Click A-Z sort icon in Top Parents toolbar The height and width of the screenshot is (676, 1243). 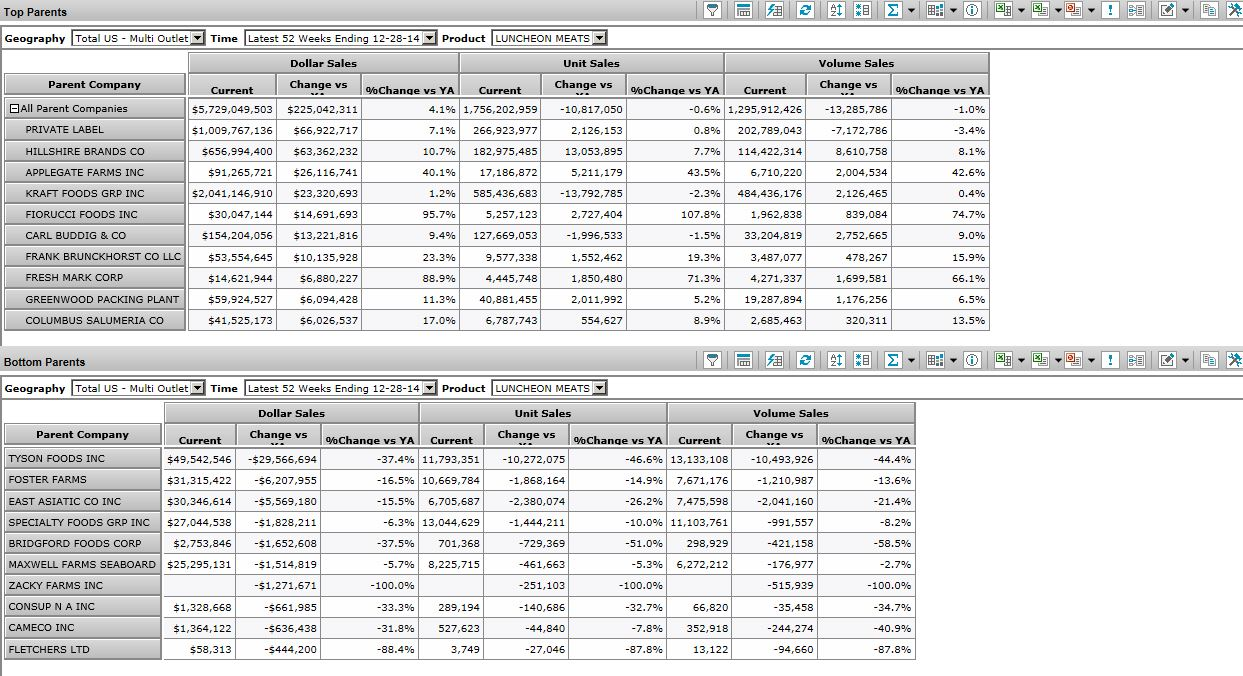coord(837,10)
